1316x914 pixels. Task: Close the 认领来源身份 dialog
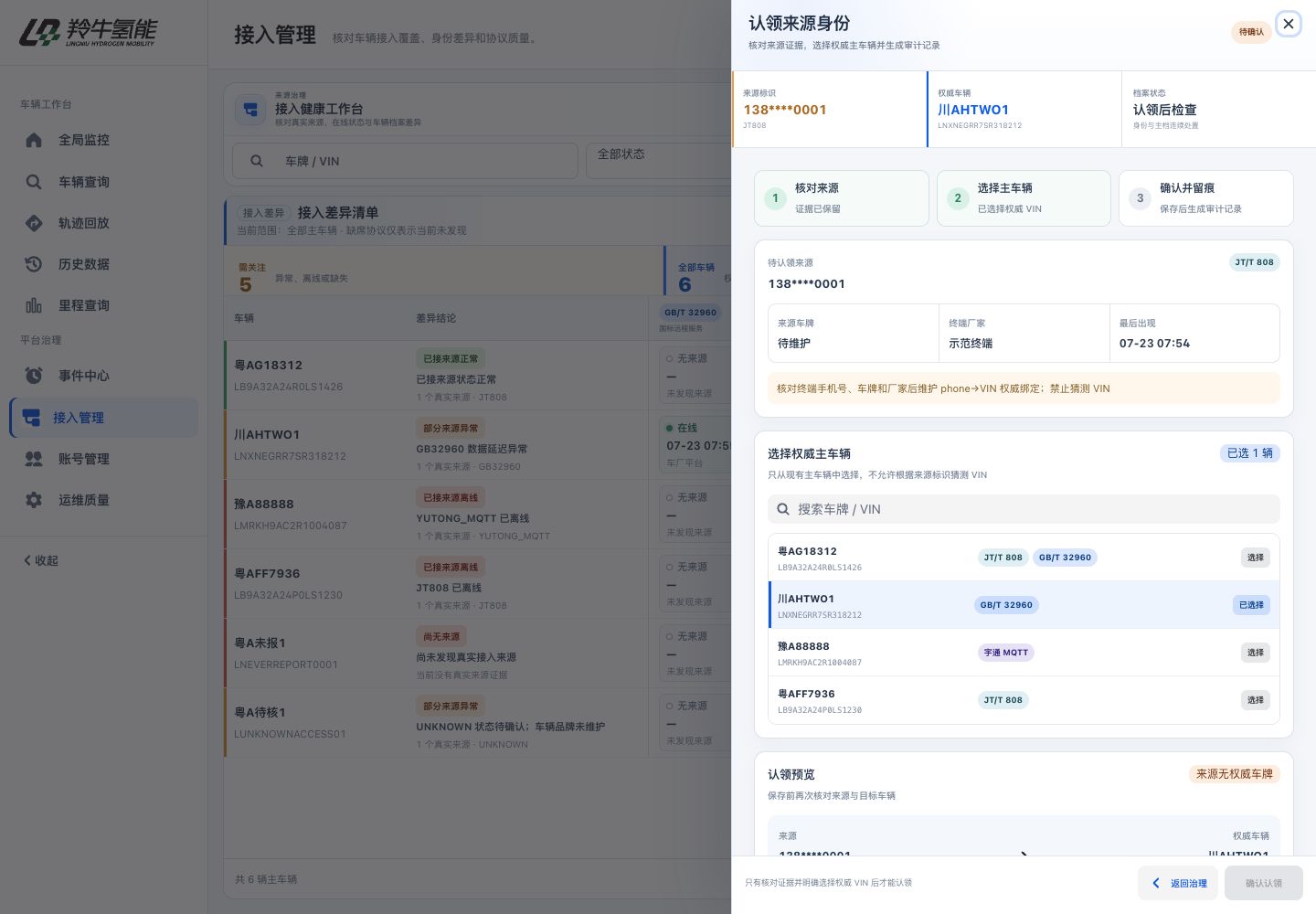tap(1289, 24)
